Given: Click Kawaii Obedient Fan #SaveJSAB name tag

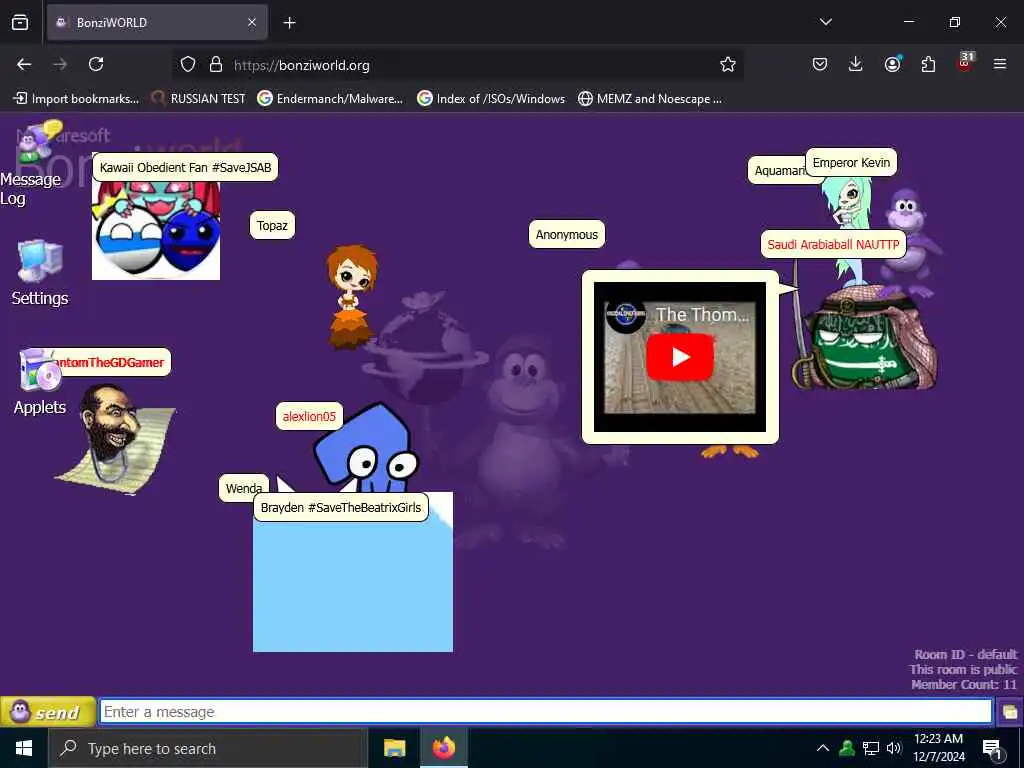Looking at the screenshot, I should click(x=185, y=167).
